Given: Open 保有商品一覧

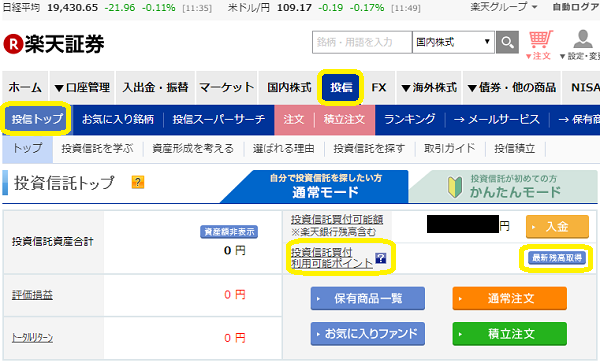Looking at the screenshot, I should [368, 298].
